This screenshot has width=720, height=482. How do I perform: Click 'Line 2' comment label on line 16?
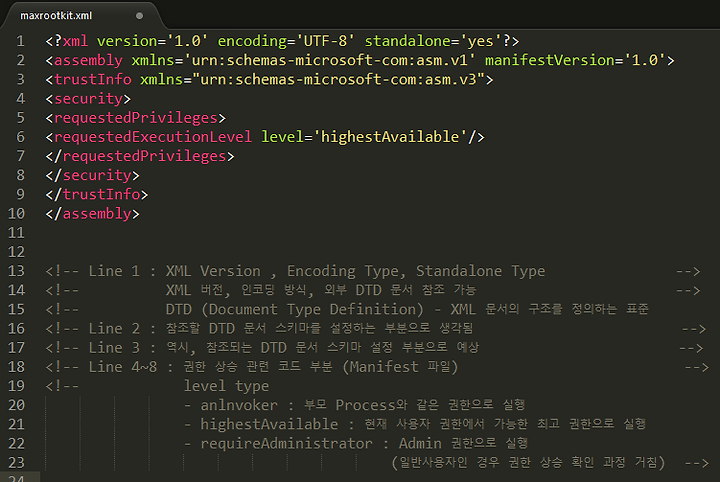[x=114, y=328]
